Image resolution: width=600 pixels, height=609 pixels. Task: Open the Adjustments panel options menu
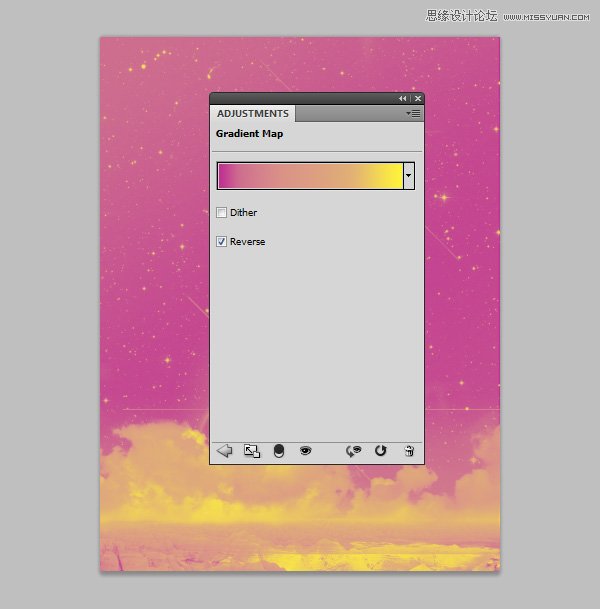point(413,113)
